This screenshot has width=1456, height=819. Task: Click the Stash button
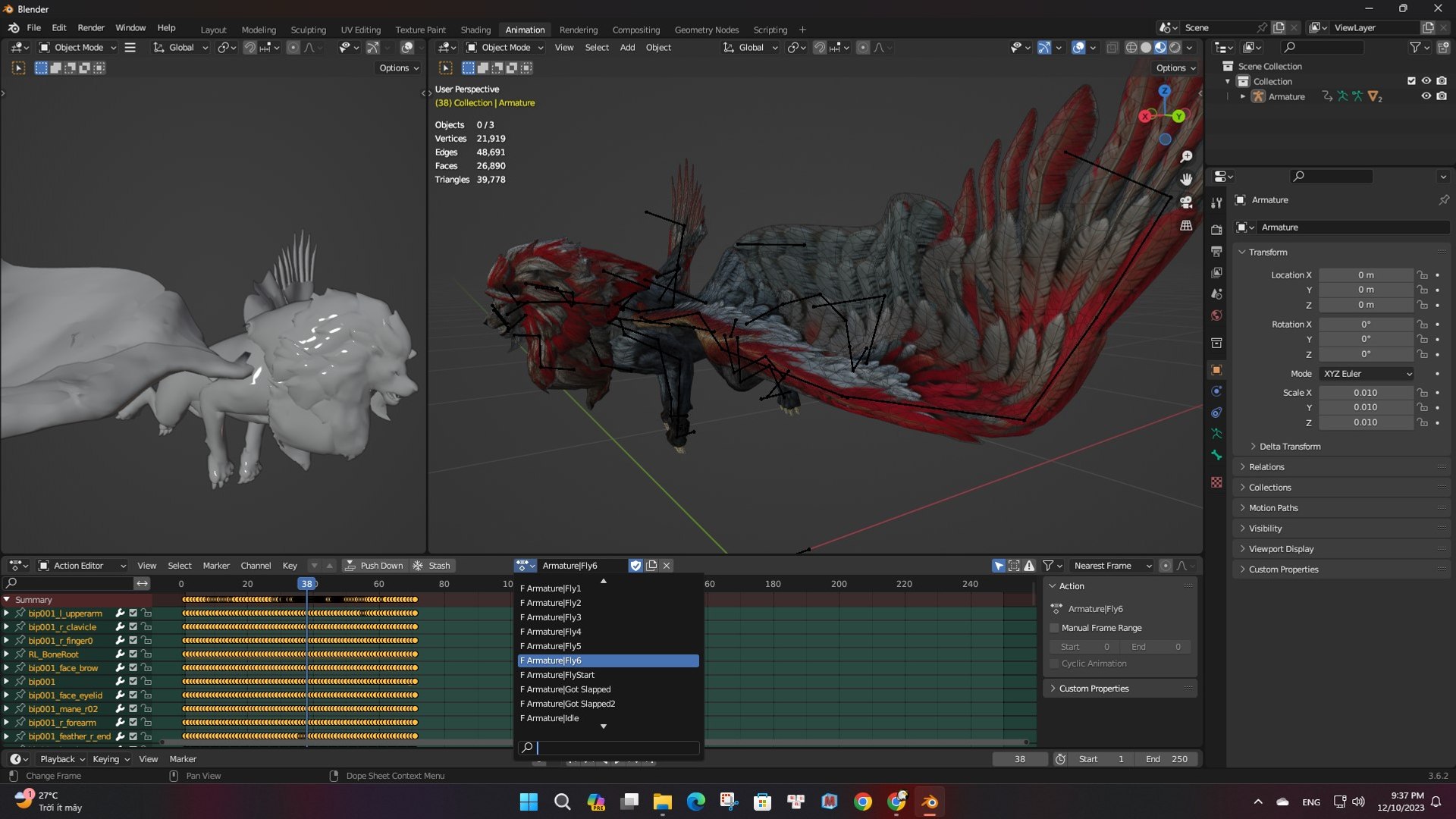pos(431,566)
